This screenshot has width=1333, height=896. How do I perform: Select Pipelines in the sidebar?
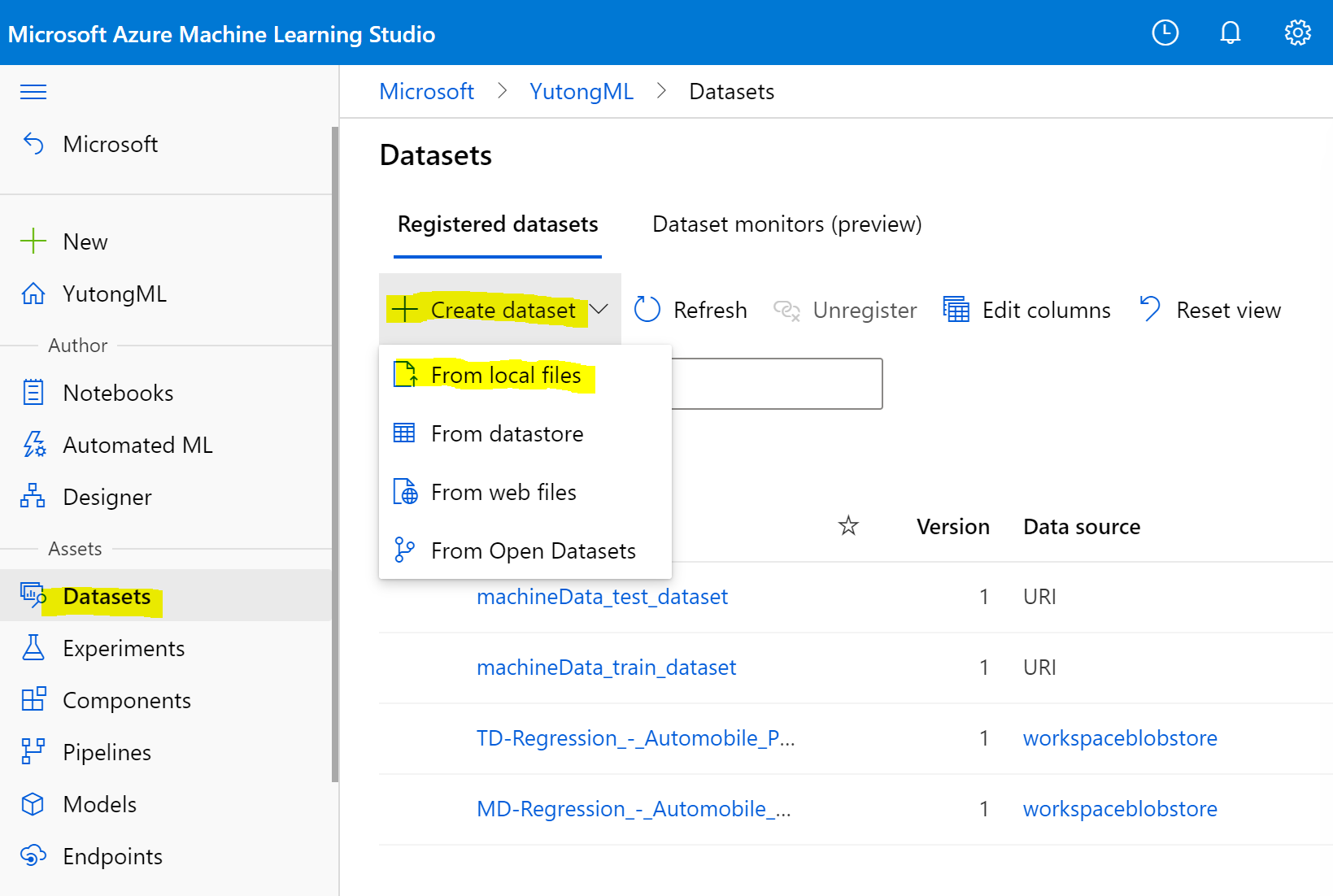click(166, 752)
